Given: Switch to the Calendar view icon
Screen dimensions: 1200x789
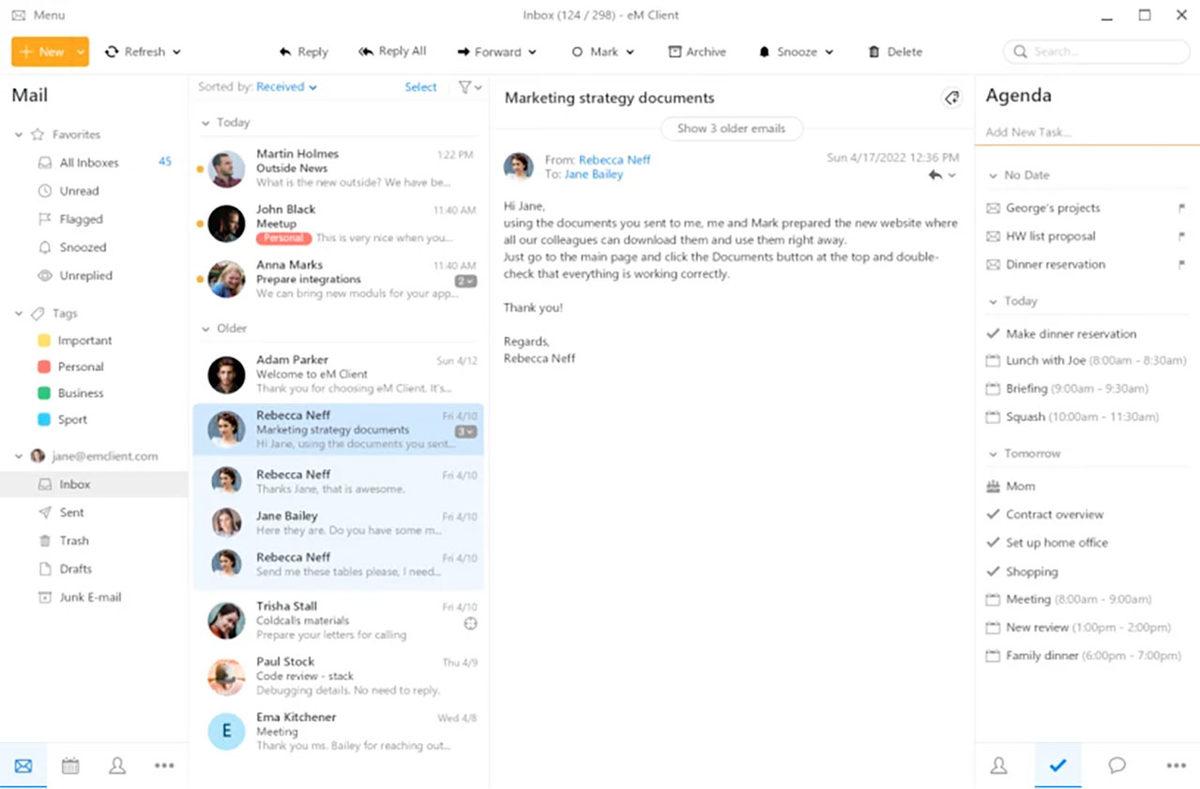Looking at the screenshot, I should 70,765.
